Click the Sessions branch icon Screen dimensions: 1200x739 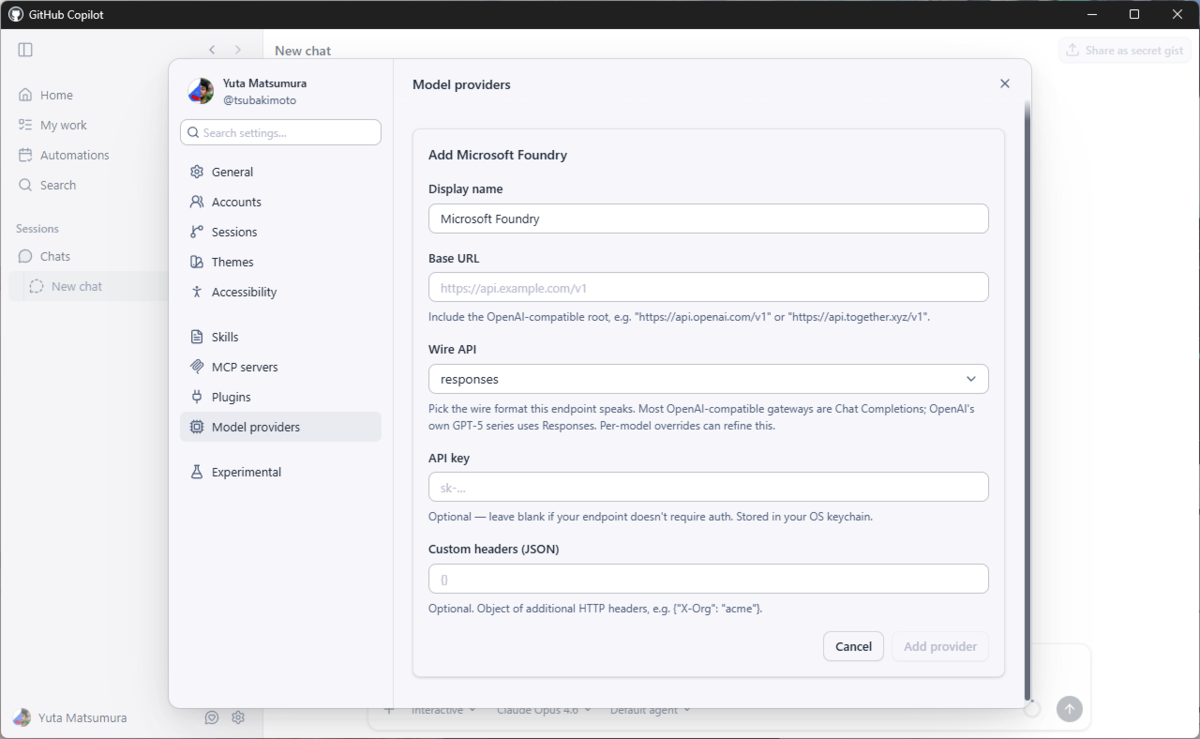(x=197, y=232)
